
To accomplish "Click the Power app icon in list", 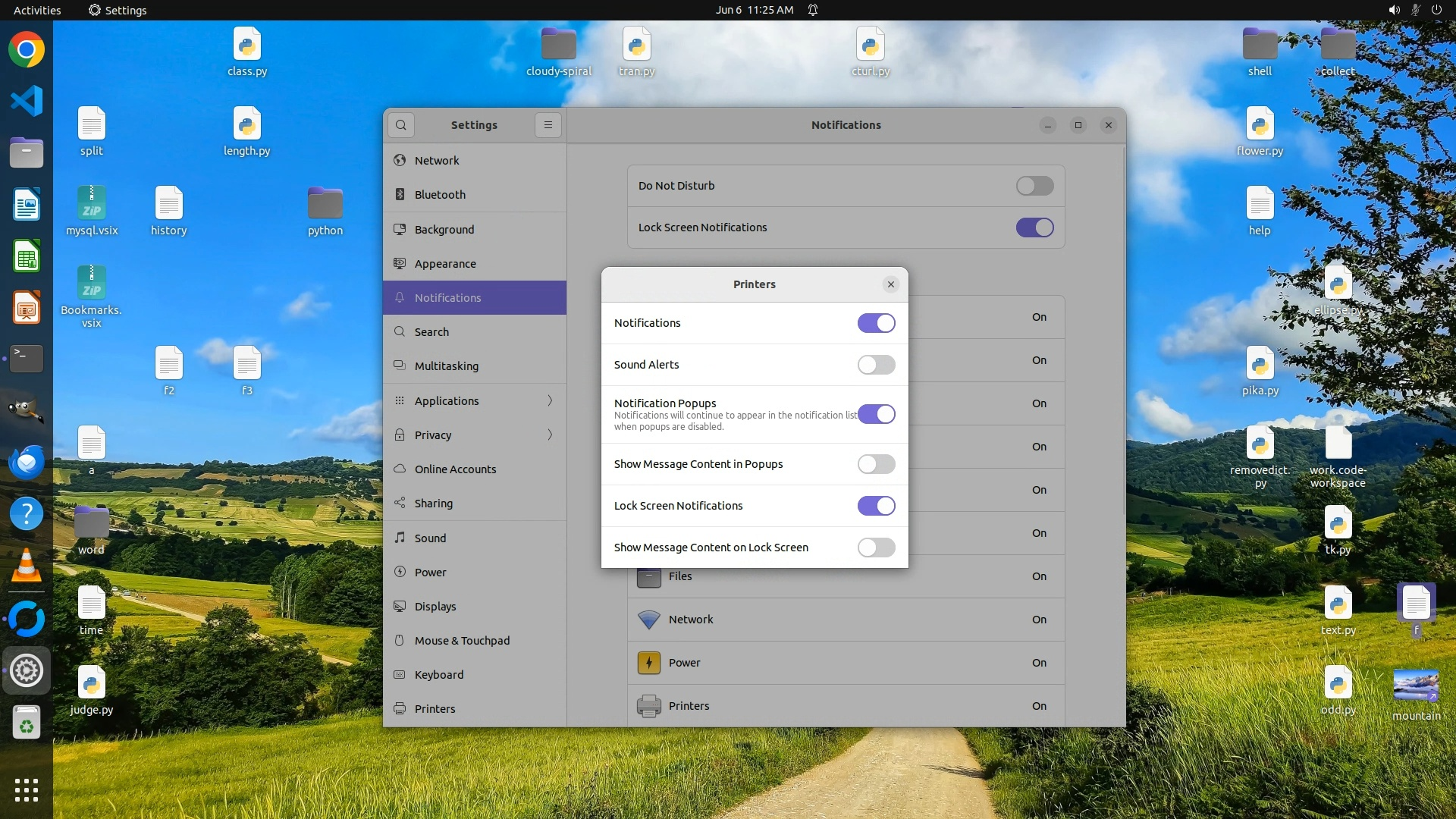I will (648, 663).
